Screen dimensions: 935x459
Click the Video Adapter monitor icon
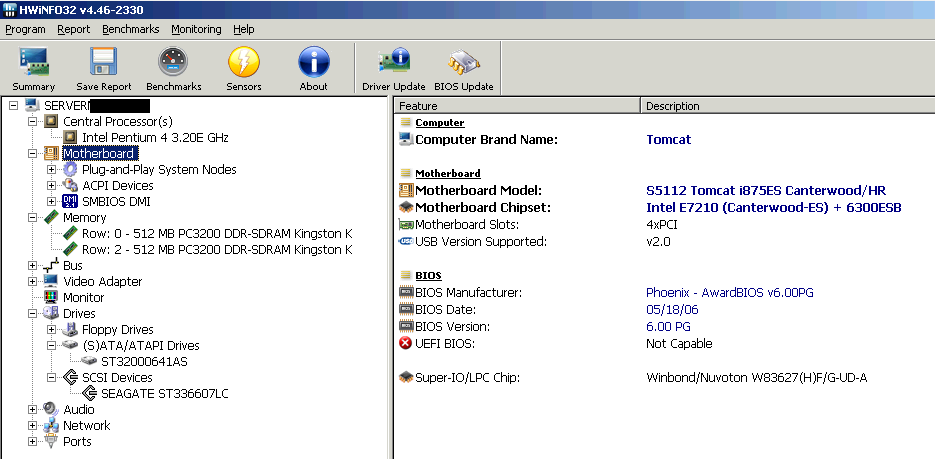tap(52, 281)
